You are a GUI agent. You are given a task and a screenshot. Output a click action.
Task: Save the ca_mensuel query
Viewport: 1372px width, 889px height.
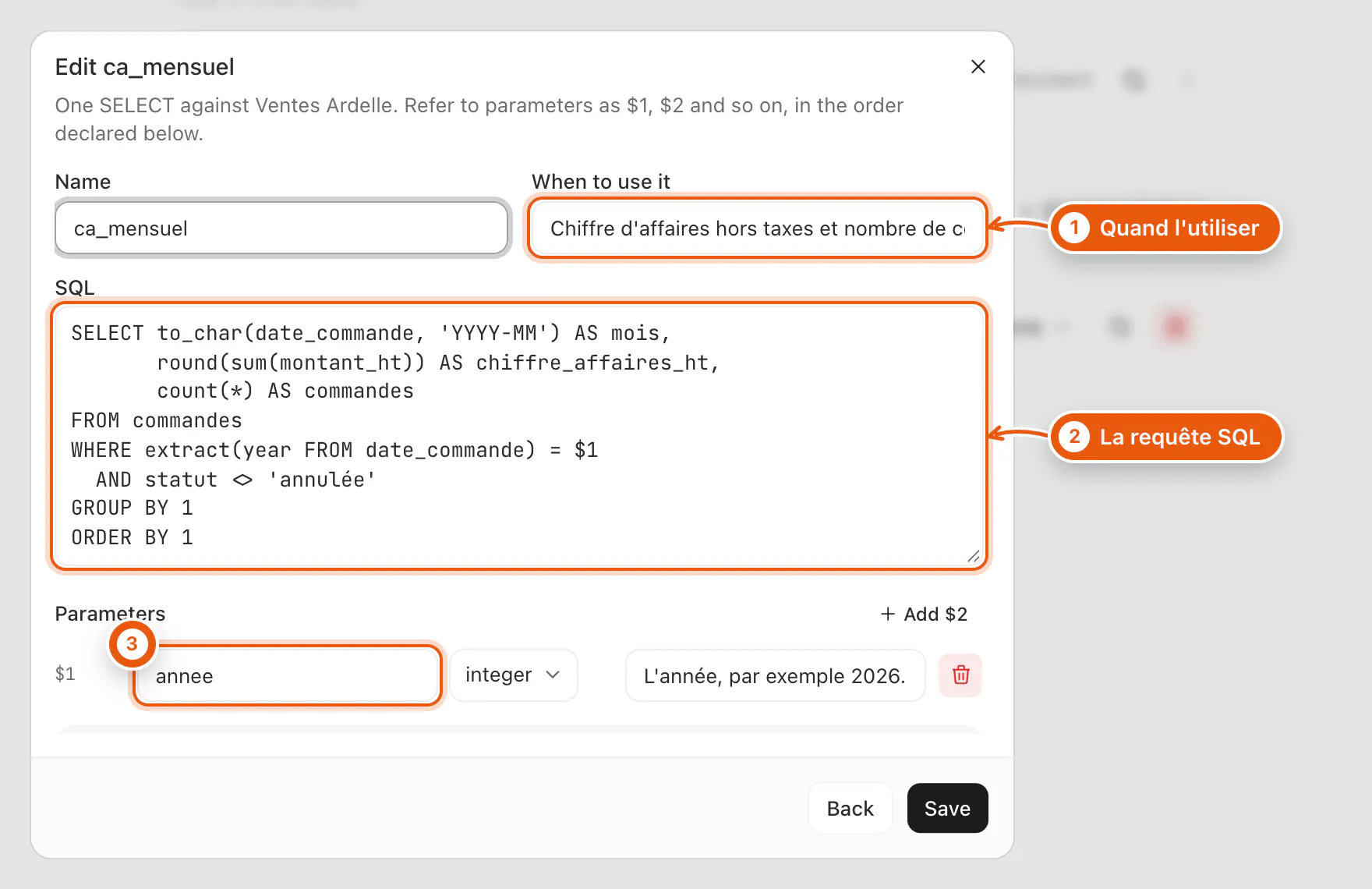point(947,809)
